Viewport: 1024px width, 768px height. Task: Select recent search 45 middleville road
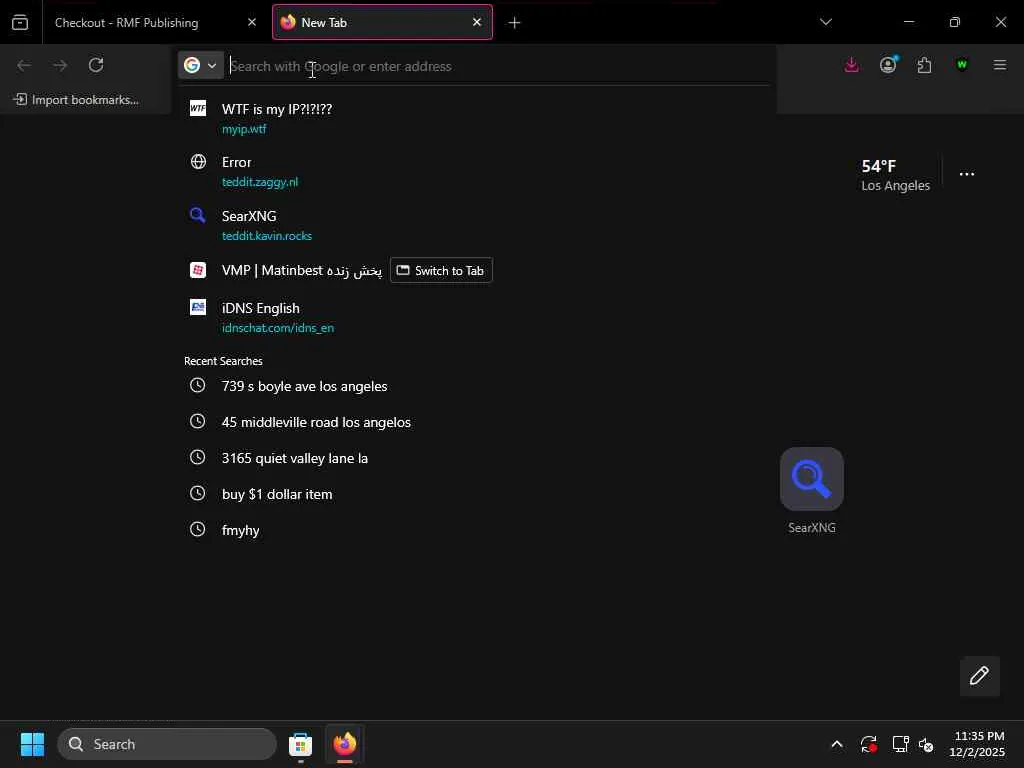click(x=475, y=422)
